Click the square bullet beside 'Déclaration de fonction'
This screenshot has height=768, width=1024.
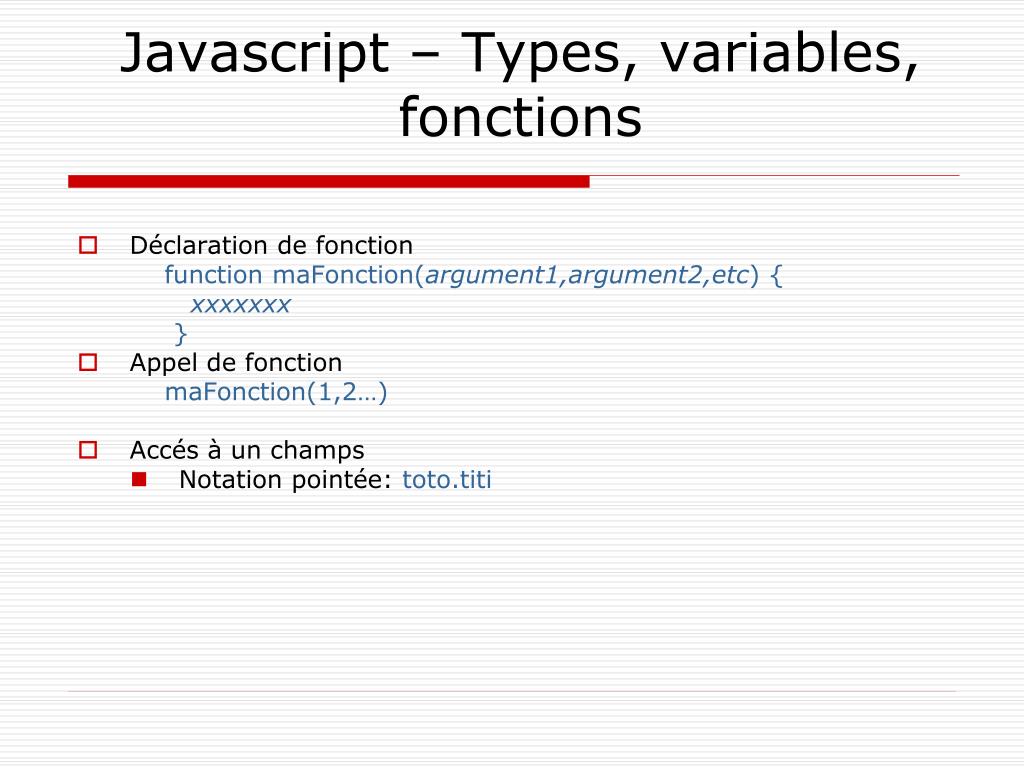pyautogui.click(x=88, y=246)
